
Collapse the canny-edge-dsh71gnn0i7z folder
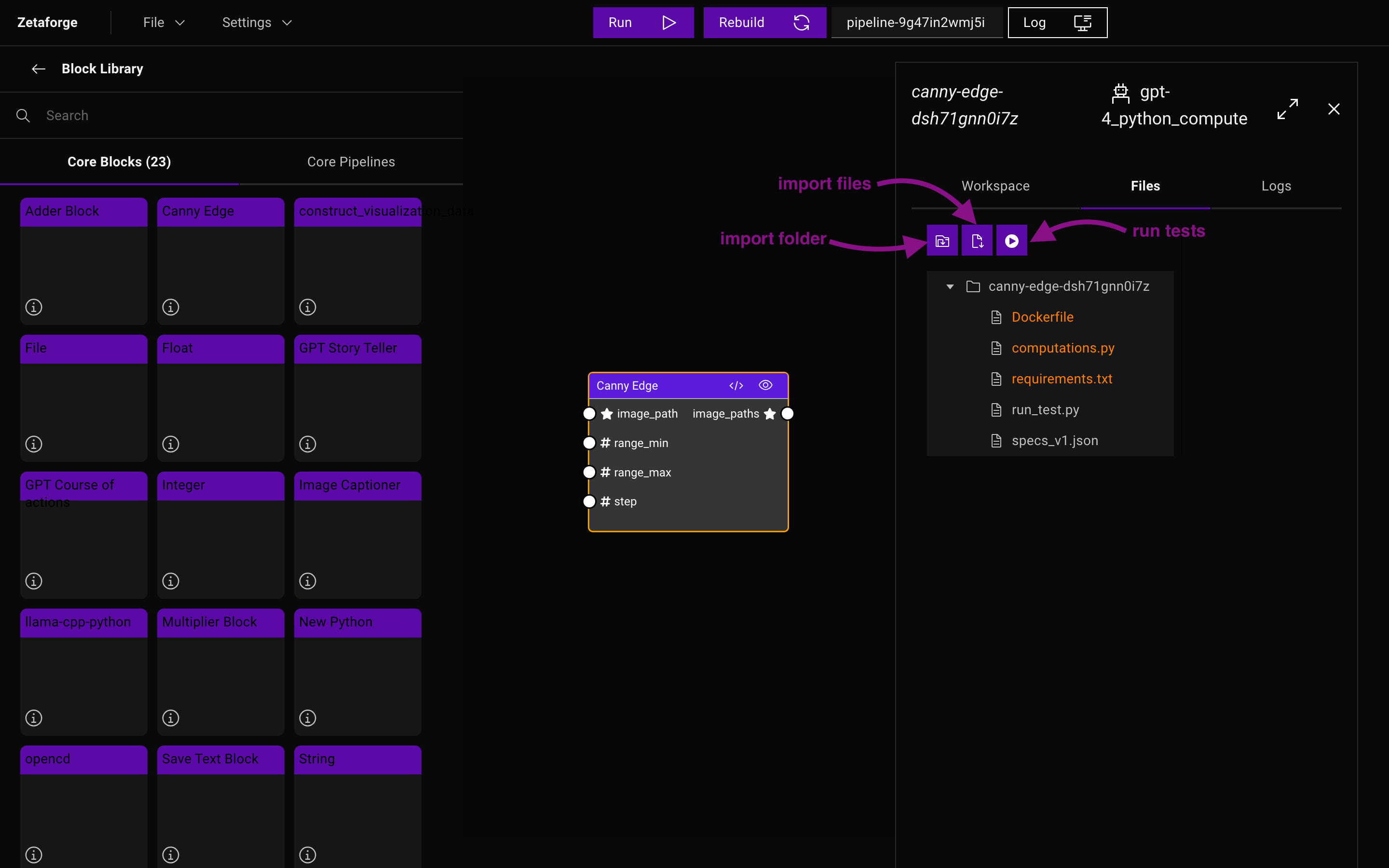pos(950,286)
